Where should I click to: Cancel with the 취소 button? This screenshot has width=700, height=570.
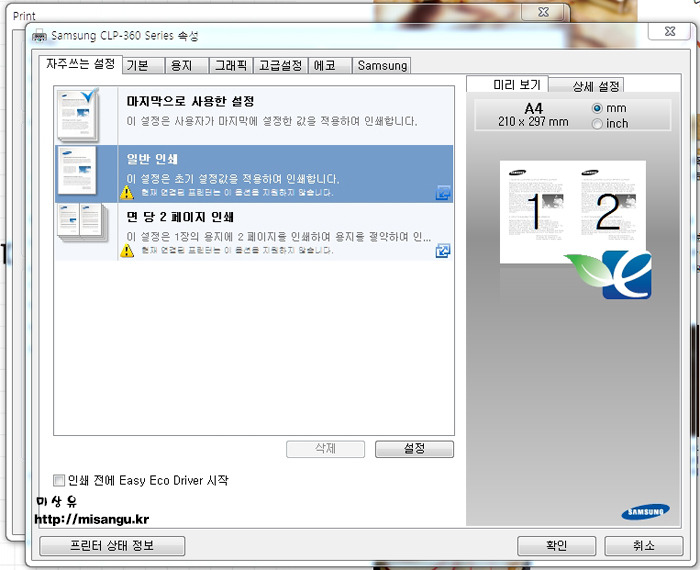point(644,546)
